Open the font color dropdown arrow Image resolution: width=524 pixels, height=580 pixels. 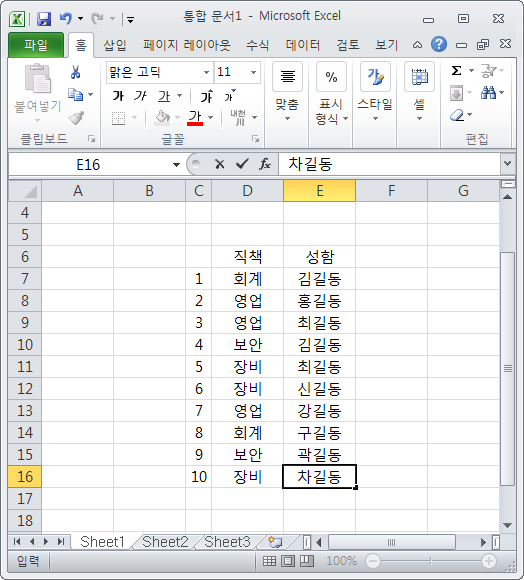(x=211, y=118)
